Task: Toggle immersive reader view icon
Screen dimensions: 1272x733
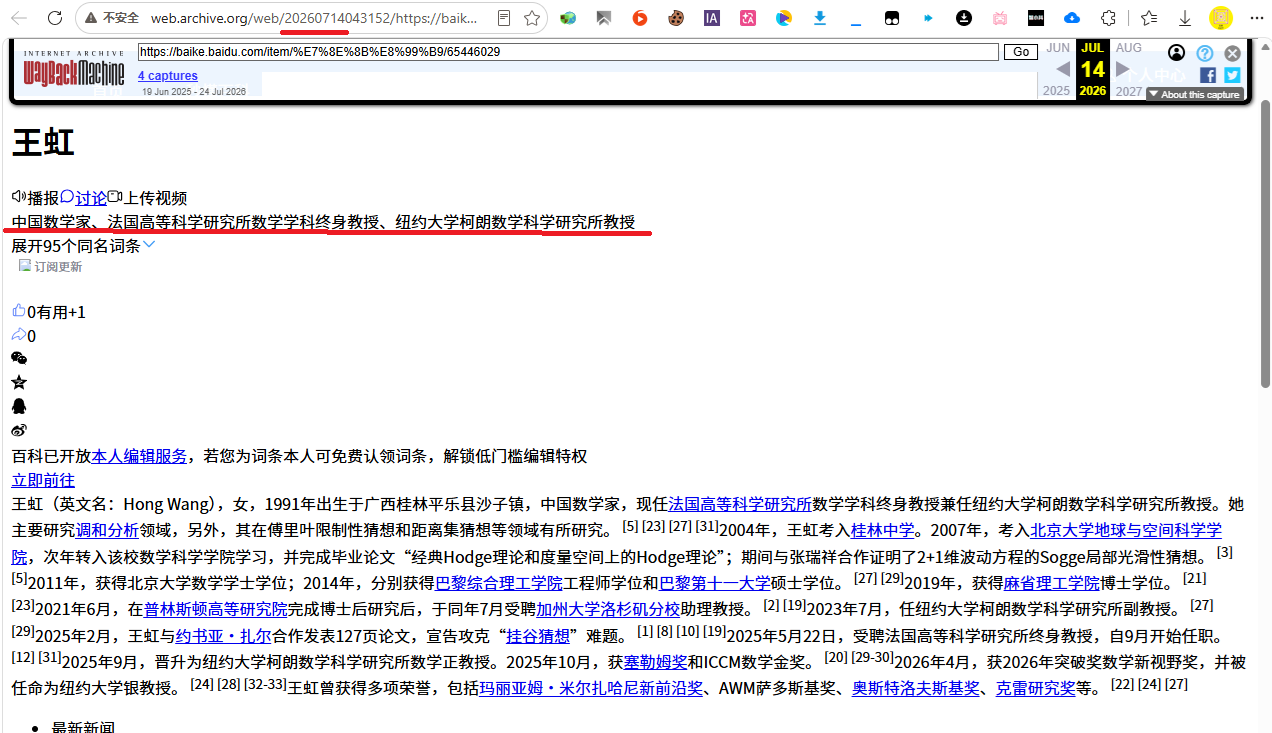Action: tap(505, 18)
